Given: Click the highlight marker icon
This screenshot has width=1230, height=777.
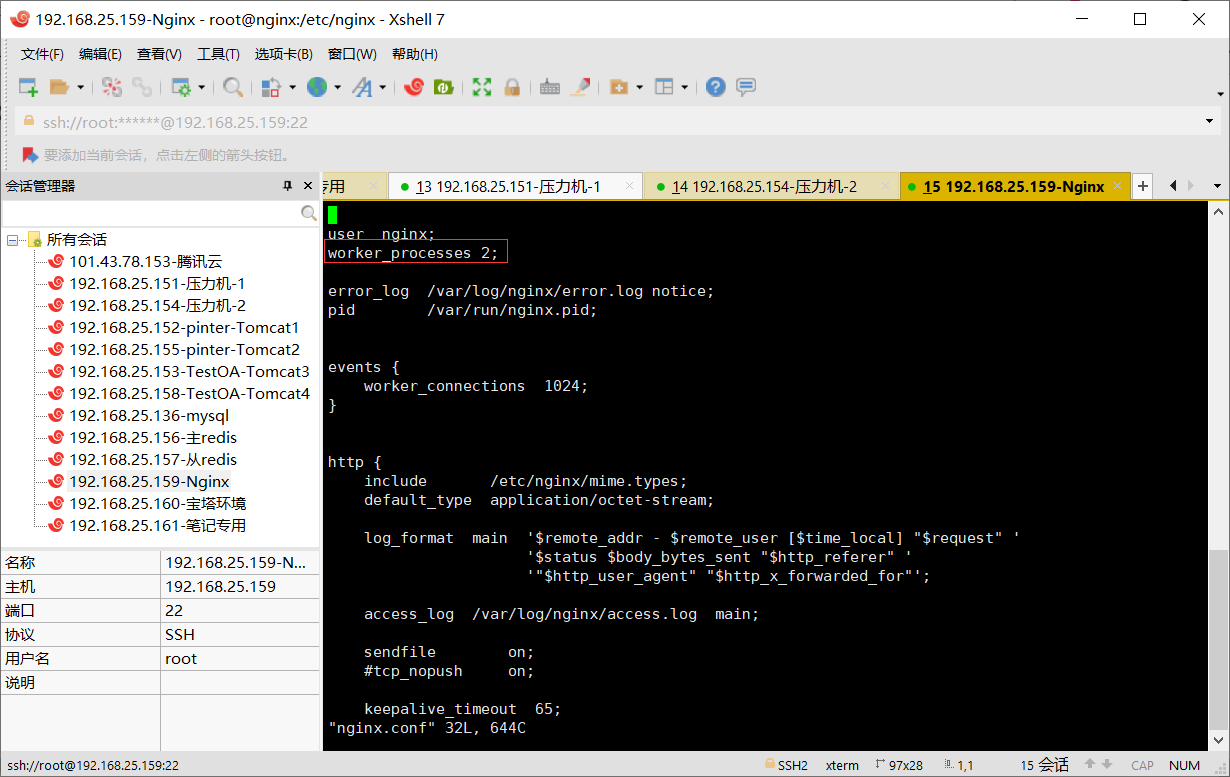Looking at the screenshot, I should [580, 87].
